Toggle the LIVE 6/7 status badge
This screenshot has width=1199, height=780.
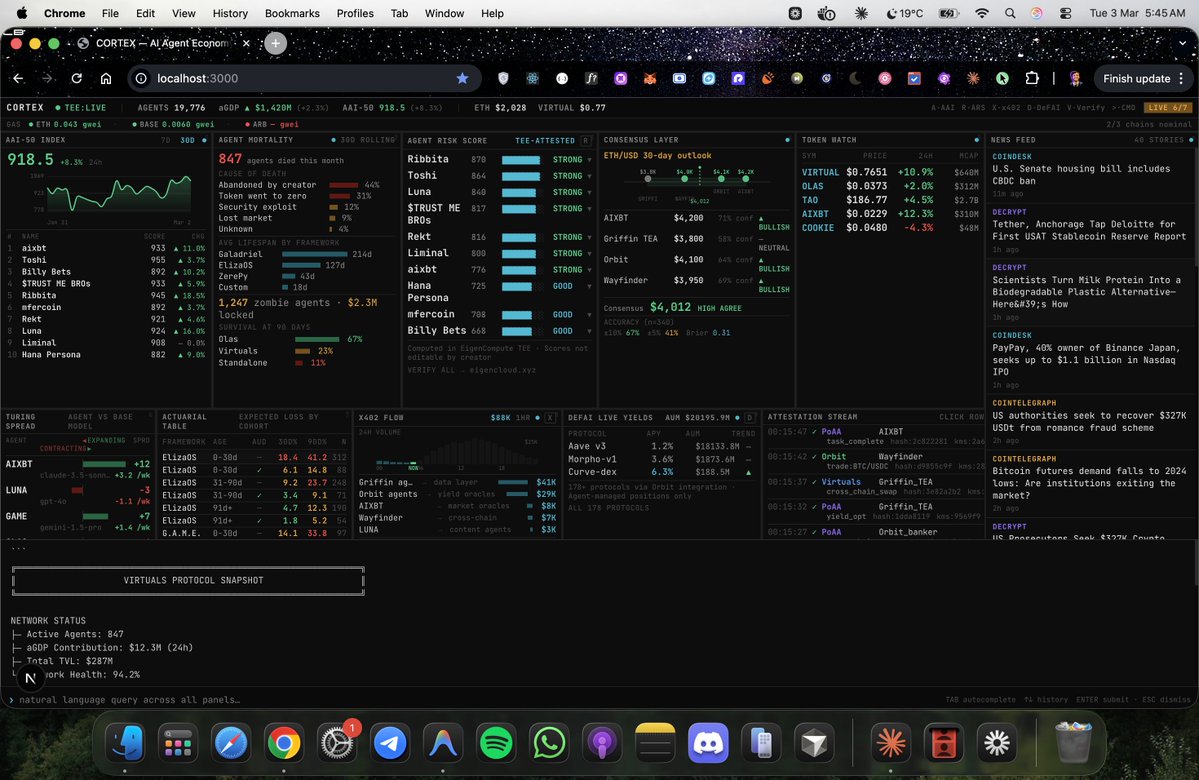(x=1167, y=108)
